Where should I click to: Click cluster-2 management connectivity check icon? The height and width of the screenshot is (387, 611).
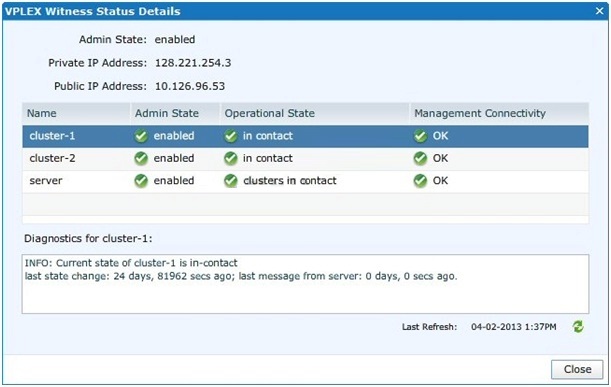point(420,159)
